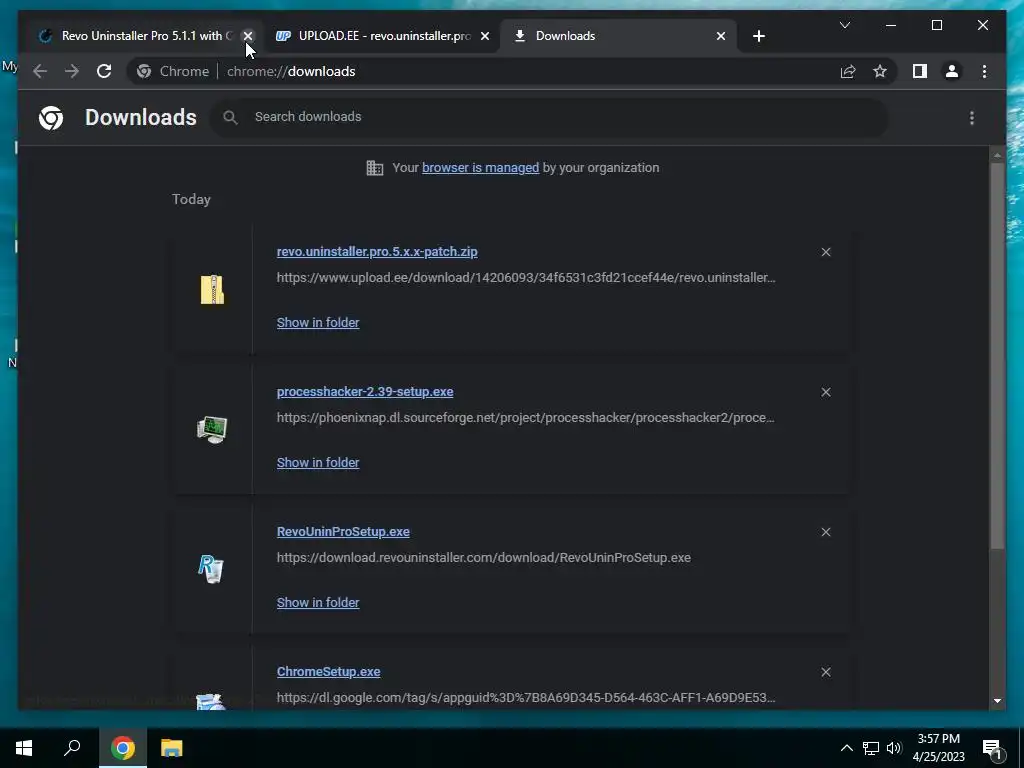Click the zip file icon for revo patch
This screenshot has height=768, width=1024.
coord(212,289)
